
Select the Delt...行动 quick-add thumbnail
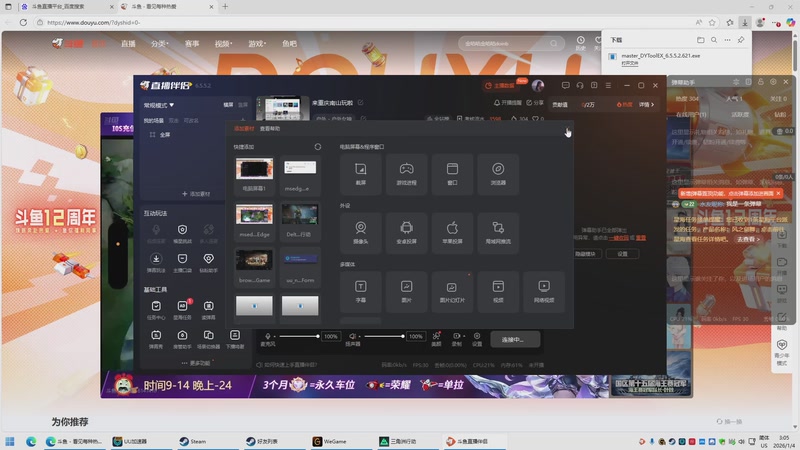click(299, 220)
